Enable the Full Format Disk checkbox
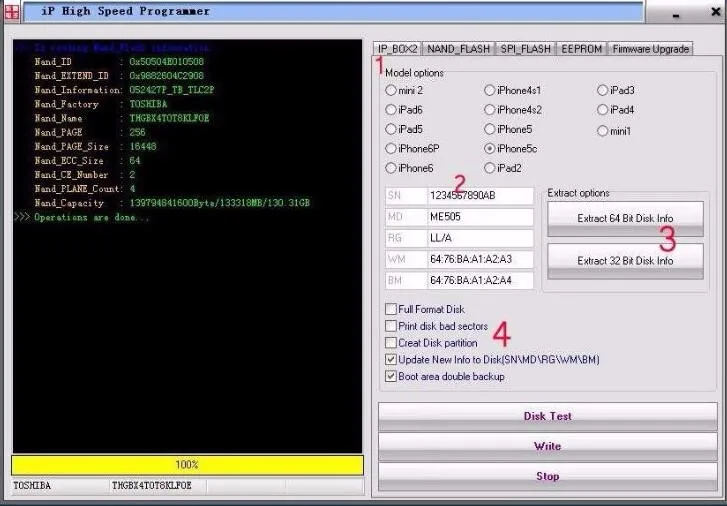The width and height of the screenshot is (727, 506). [x=391, y=309]
